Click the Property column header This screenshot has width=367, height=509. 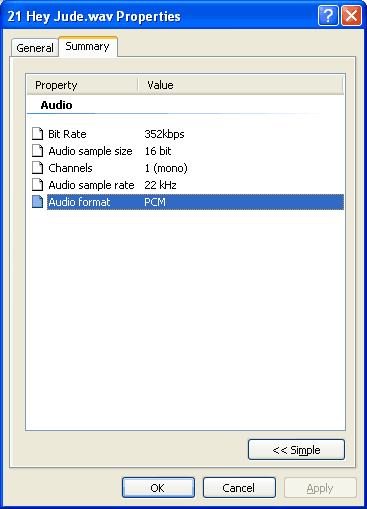point(82,85)
